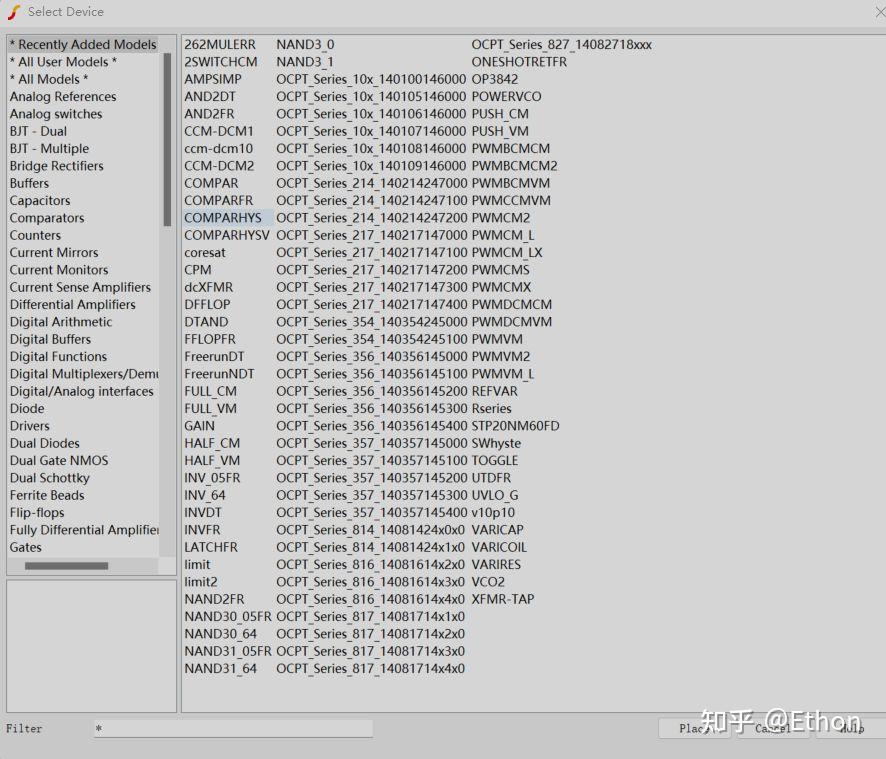Viewport: 886px width, 759px height.
Task: Select Digital Buffers category
Action: pos(50,339)
